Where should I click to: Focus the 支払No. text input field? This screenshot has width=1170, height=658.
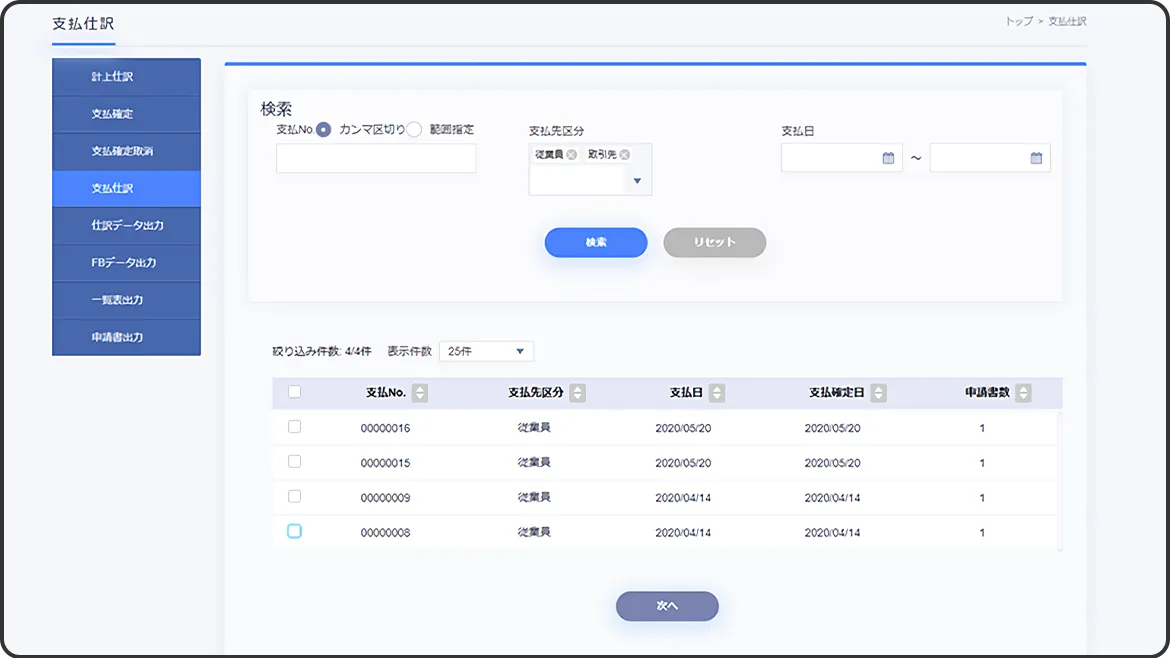coord(376,158)
